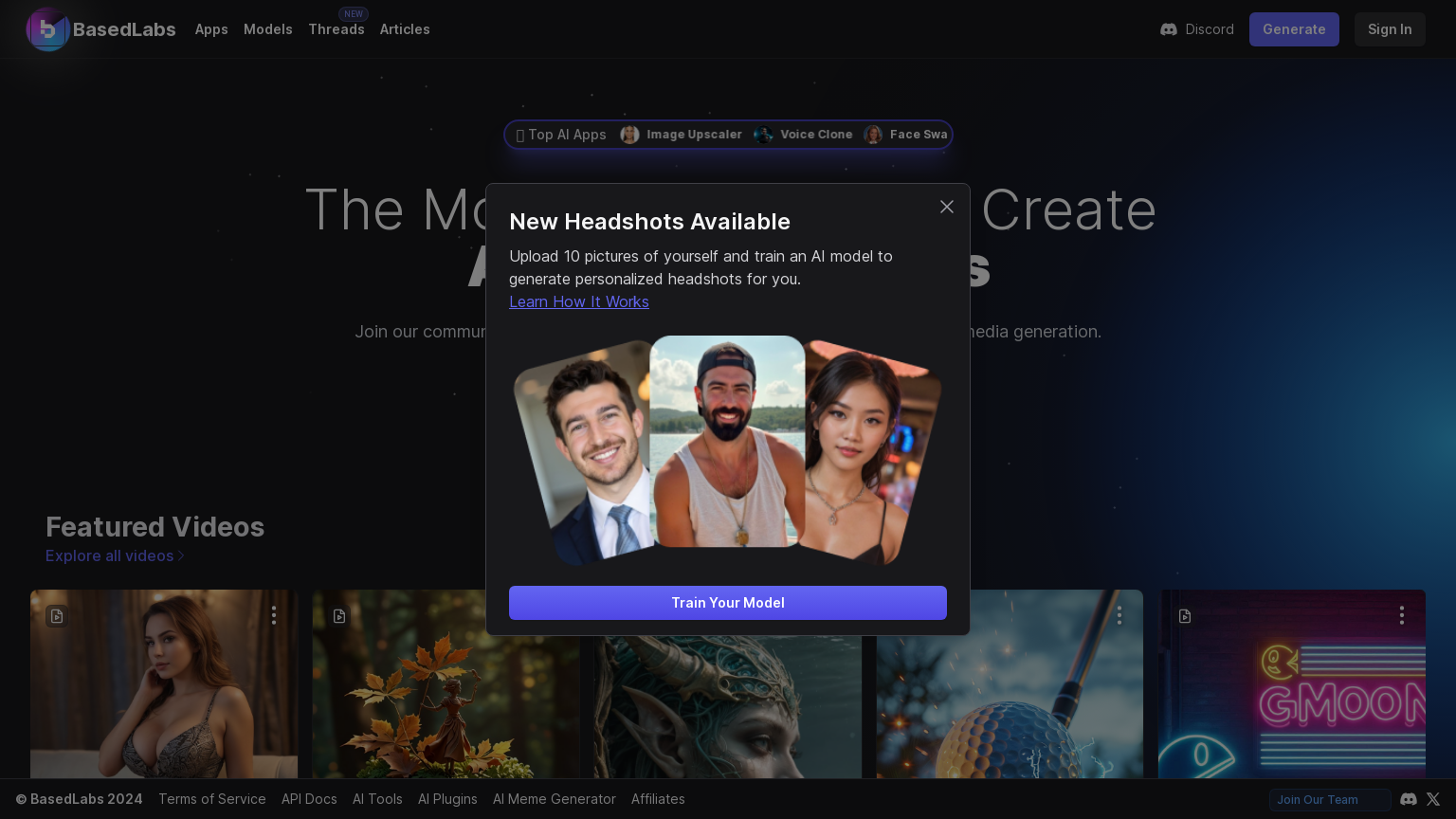Expand Explore all videos with the chevron

coord(181,555)
